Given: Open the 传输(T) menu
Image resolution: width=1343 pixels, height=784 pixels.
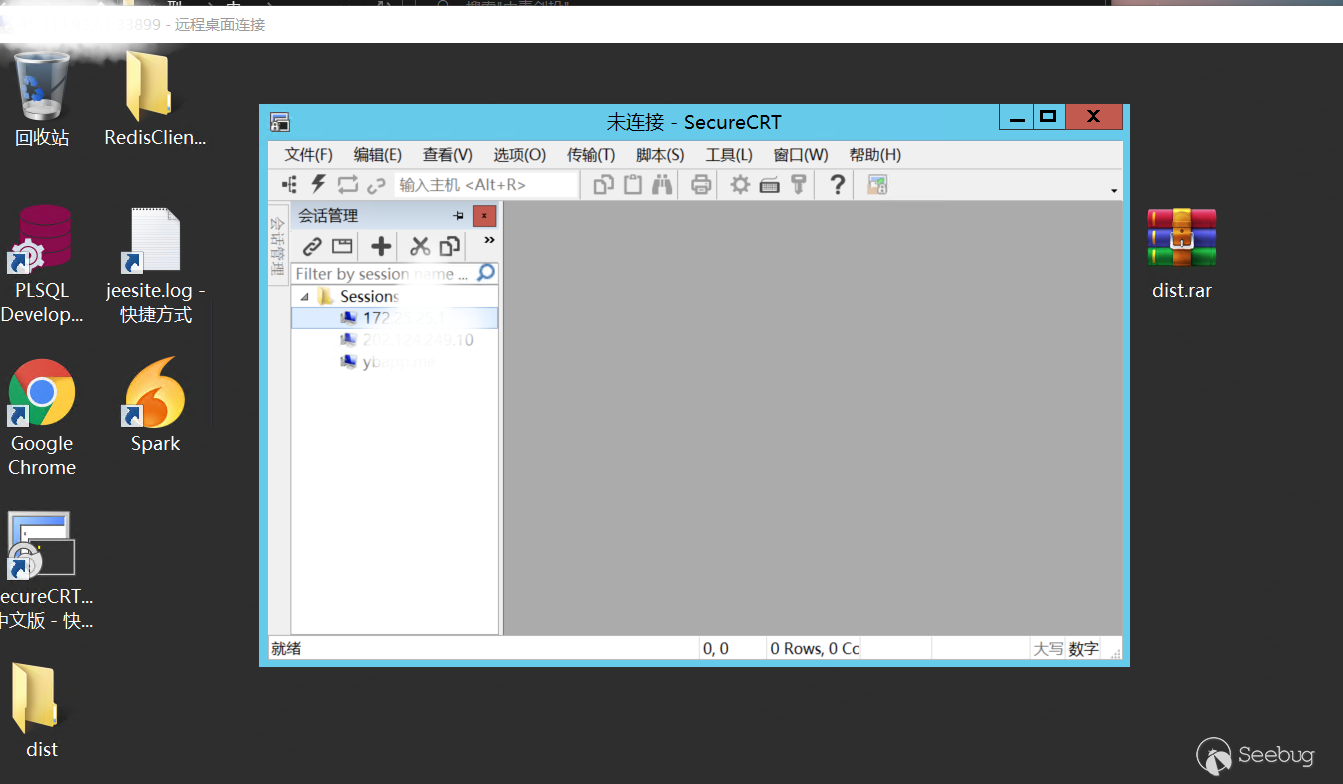Looking at the screenshot, I should (591, 155).
